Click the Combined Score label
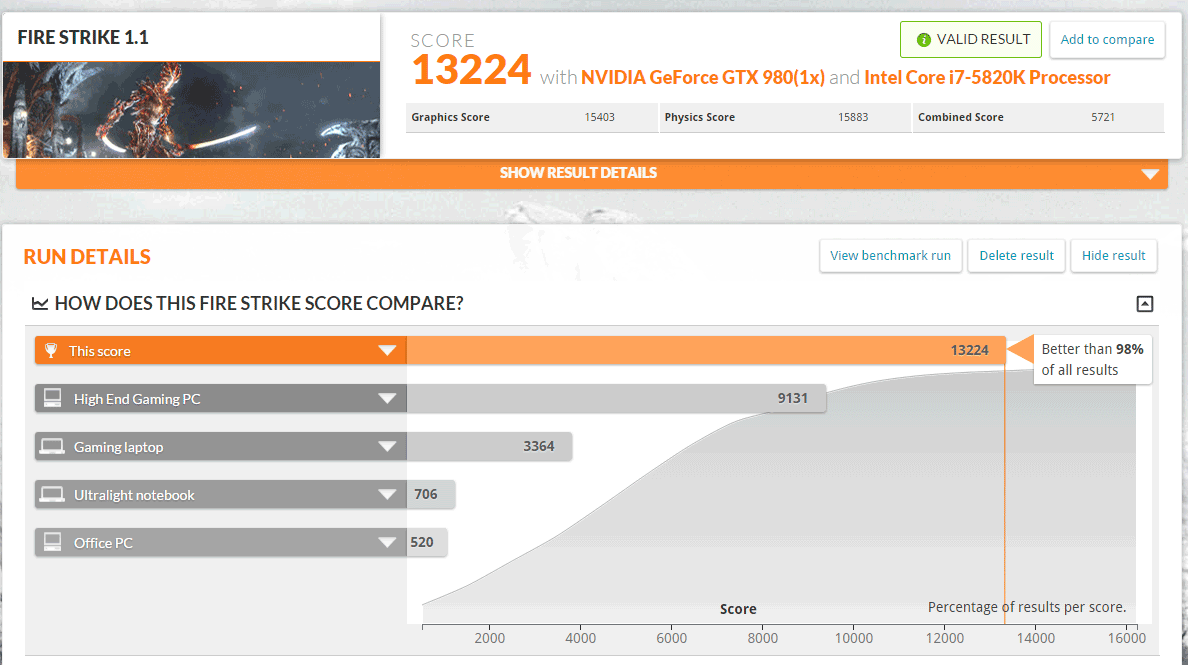 pyautogui.click(x=961, y=117)
